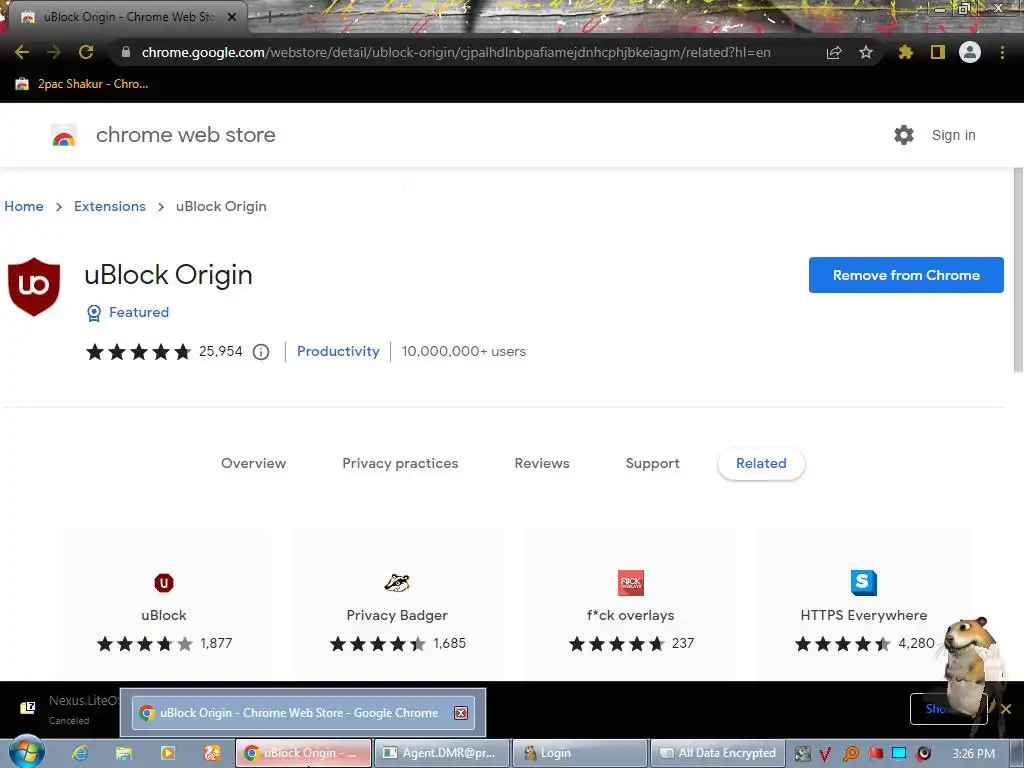Switch to the Agent.DMR taskbar window
Image resolution: width=1024 pixels, height=768 pixels.
coord(440,753)
